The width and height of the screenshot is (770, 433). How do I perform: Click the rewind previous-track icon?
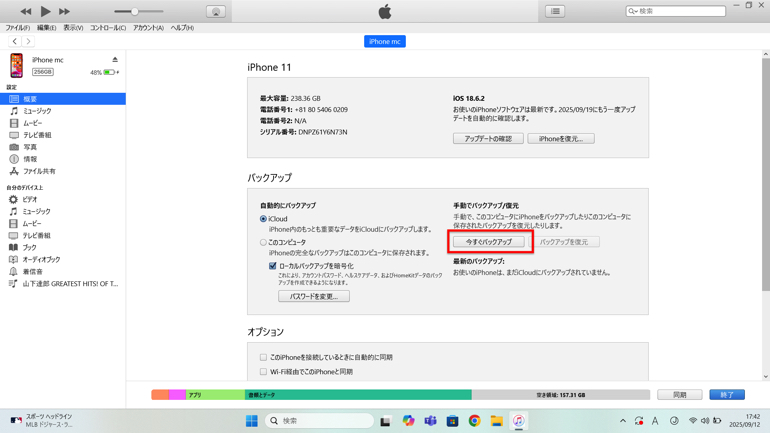click(x=25, y=11)
